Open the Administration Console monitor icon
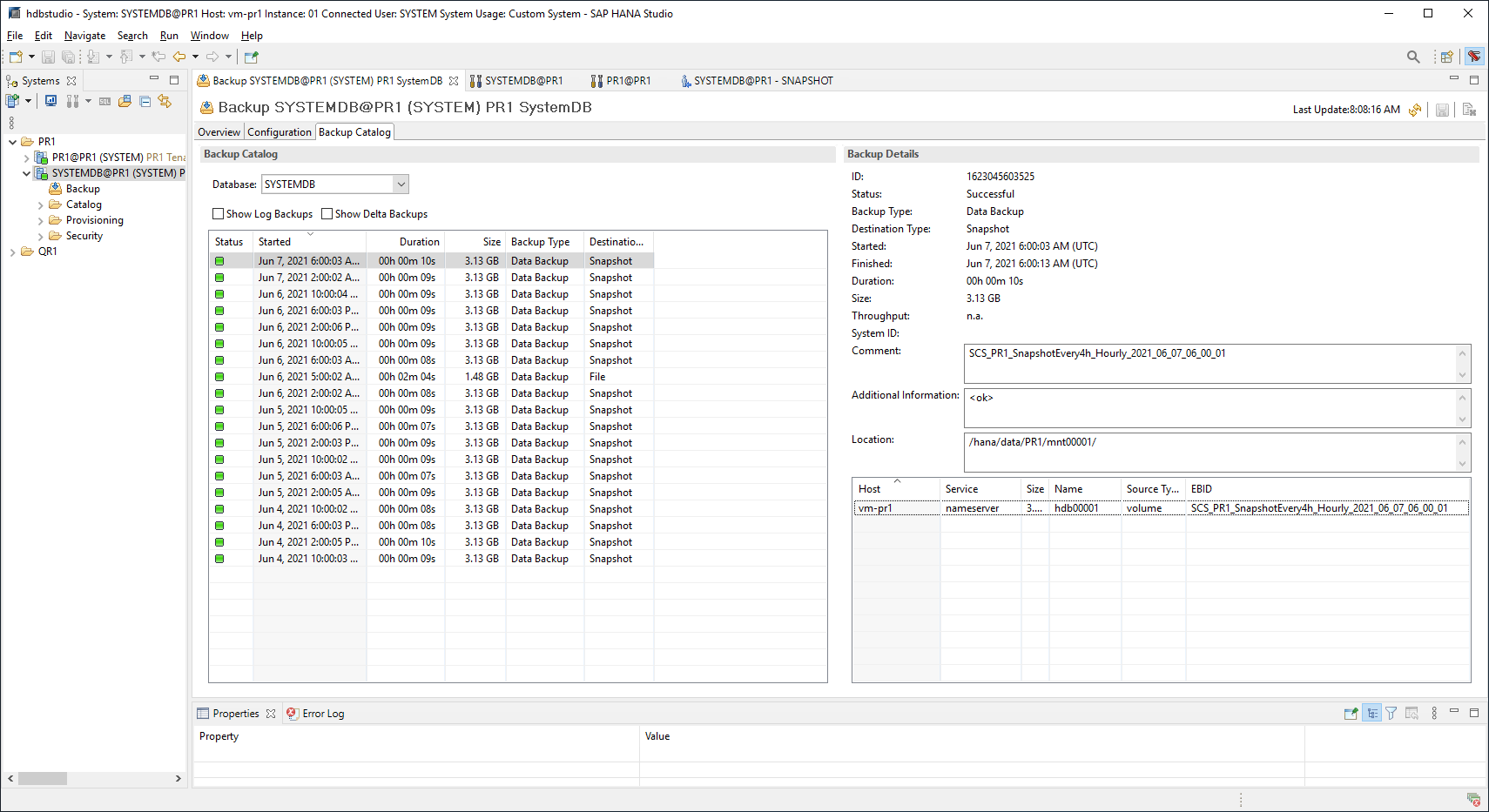 (51, 102)
